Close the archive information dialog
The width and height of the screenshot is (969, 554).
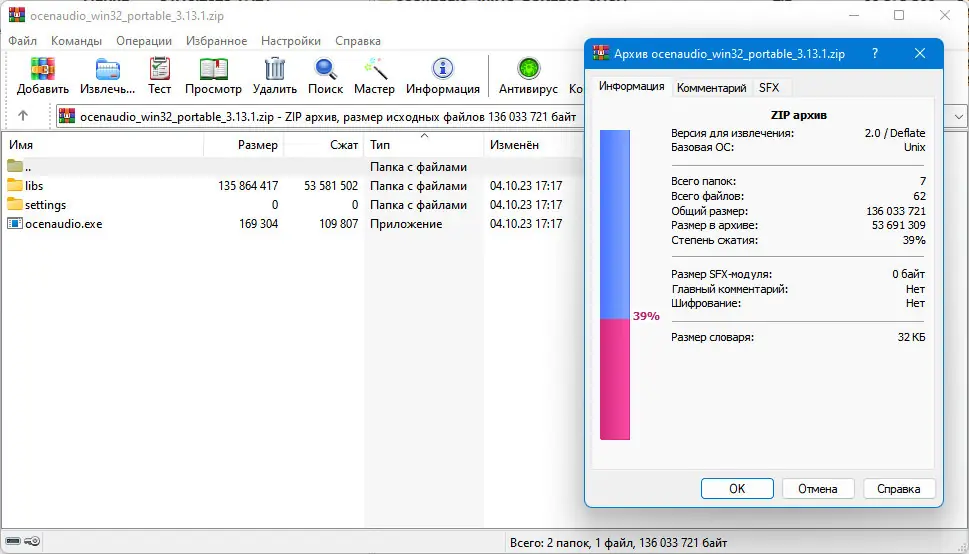(920, 54)
